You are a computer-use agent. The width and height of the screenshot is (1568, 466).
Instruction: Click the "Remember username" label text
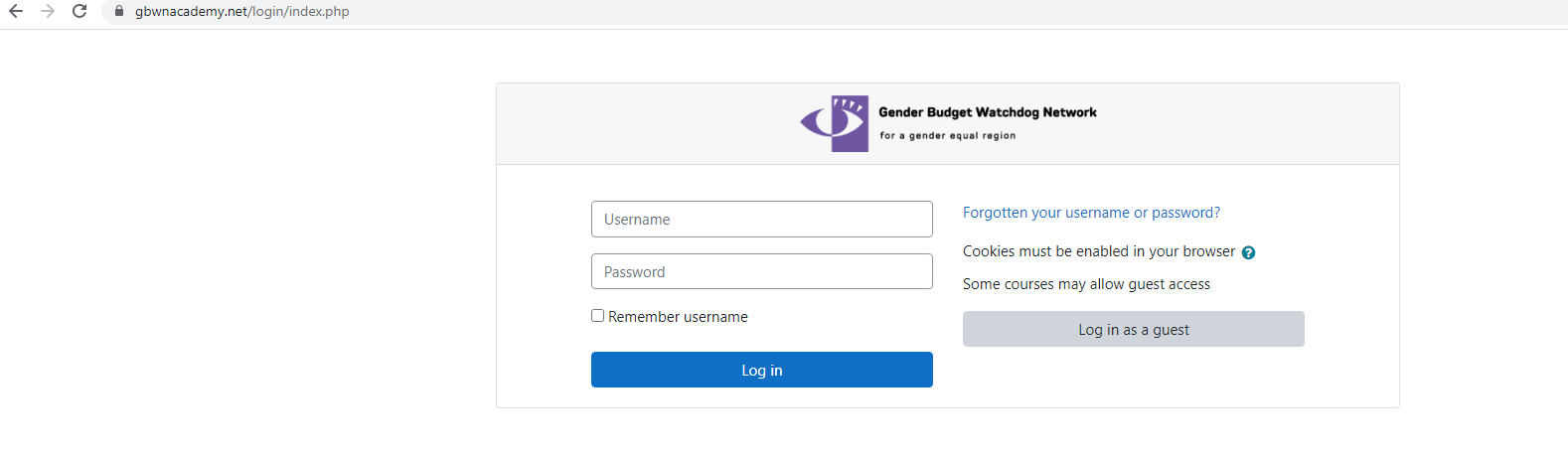678,317
